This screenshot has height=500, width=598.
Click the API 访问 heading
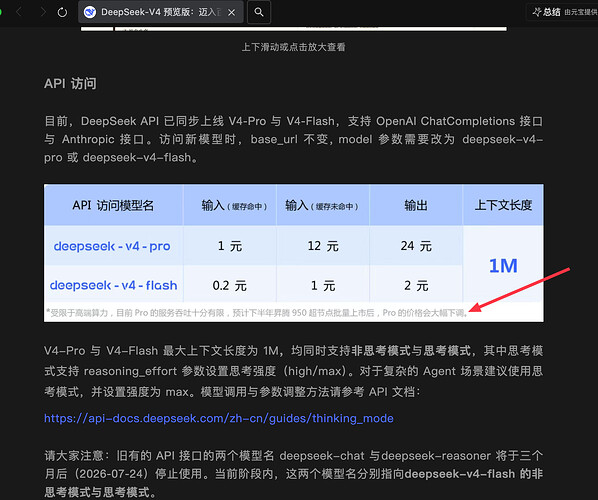click(x=70, y=84)
